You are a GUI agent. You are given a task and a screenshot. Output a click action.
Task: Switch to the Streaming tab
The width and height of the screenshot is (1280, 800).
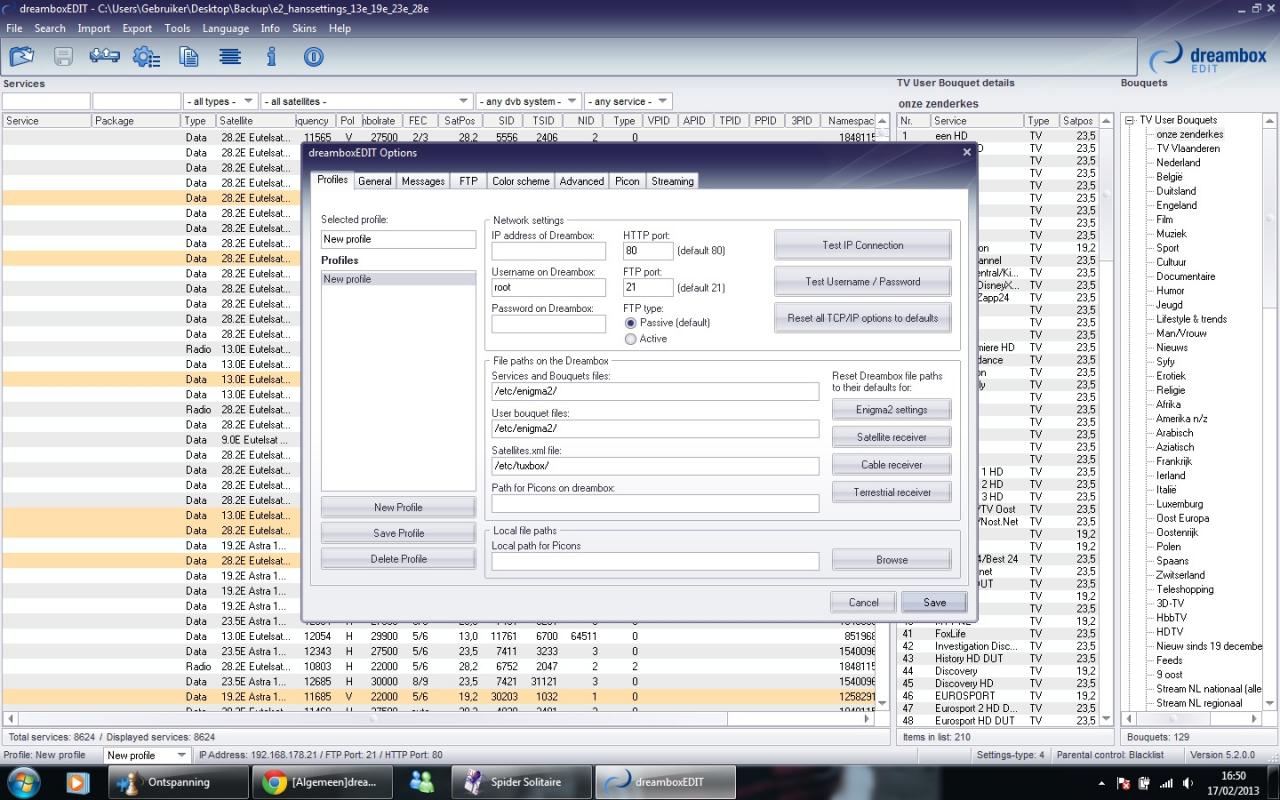pos(672,181)
